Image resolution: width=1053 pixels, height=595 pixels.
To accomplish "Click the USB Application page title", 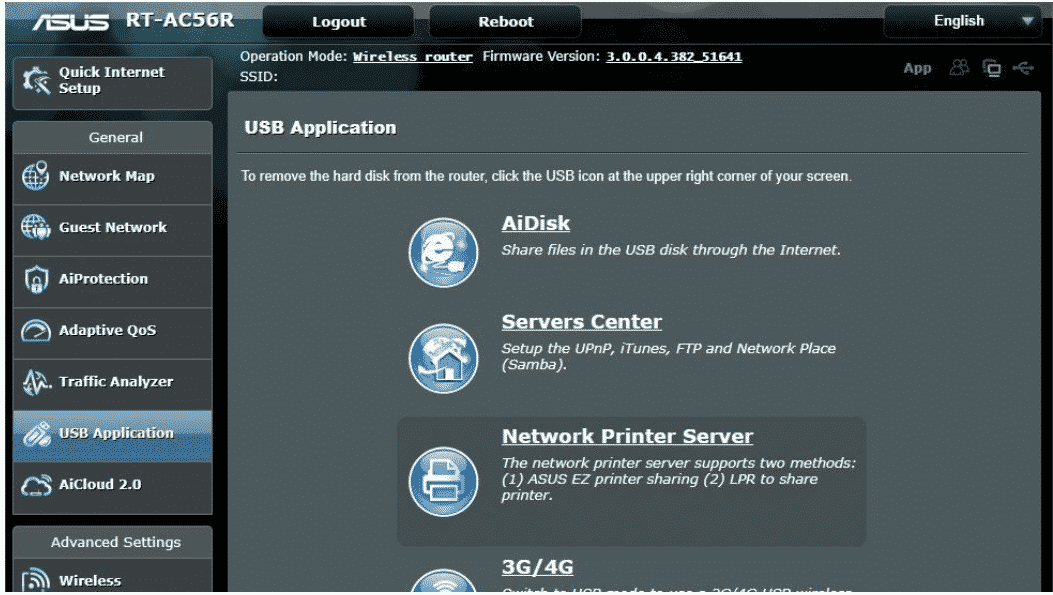I will tap(320, 128).
